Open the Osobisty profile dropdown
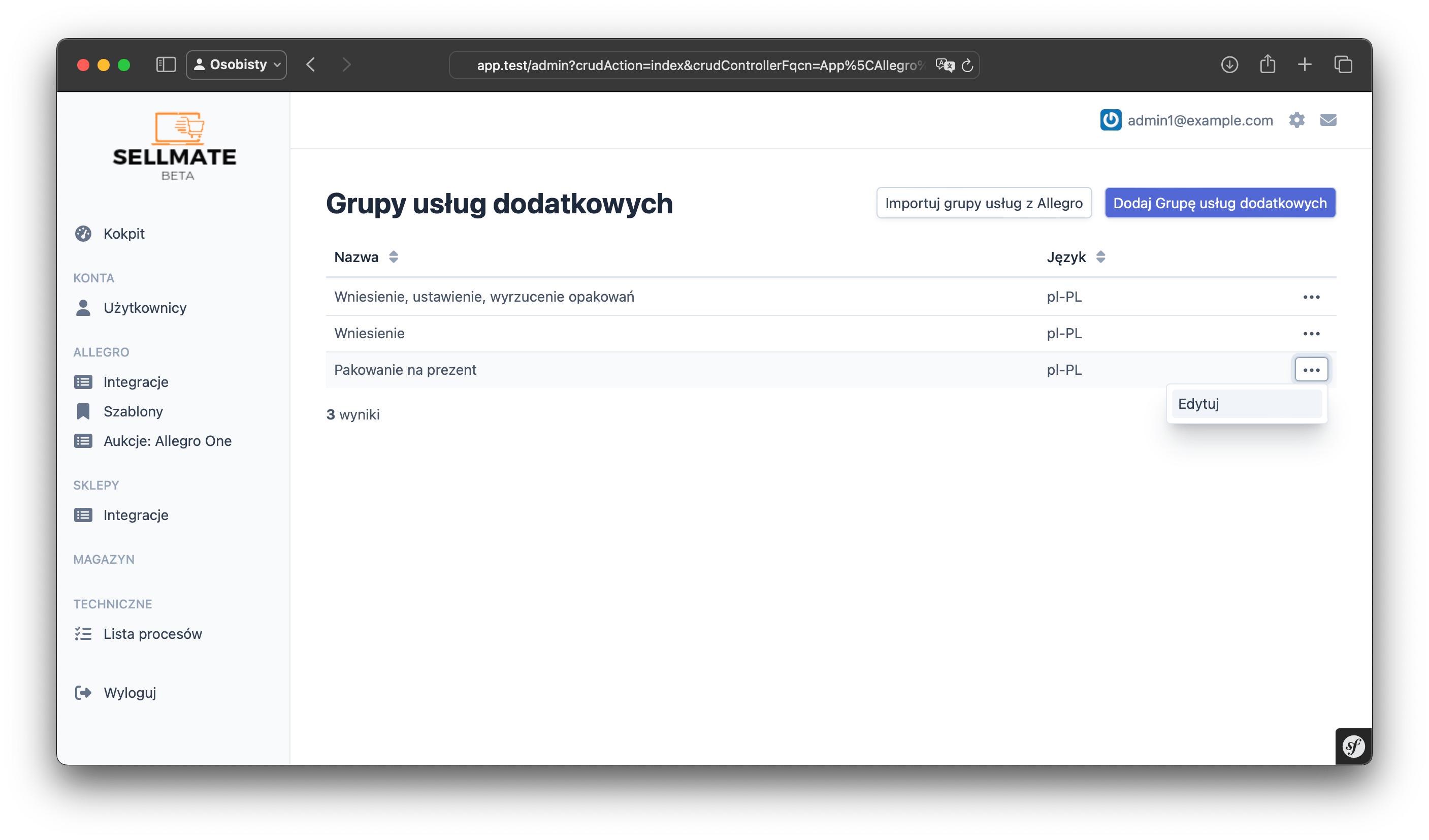 (x=237, y=64)
